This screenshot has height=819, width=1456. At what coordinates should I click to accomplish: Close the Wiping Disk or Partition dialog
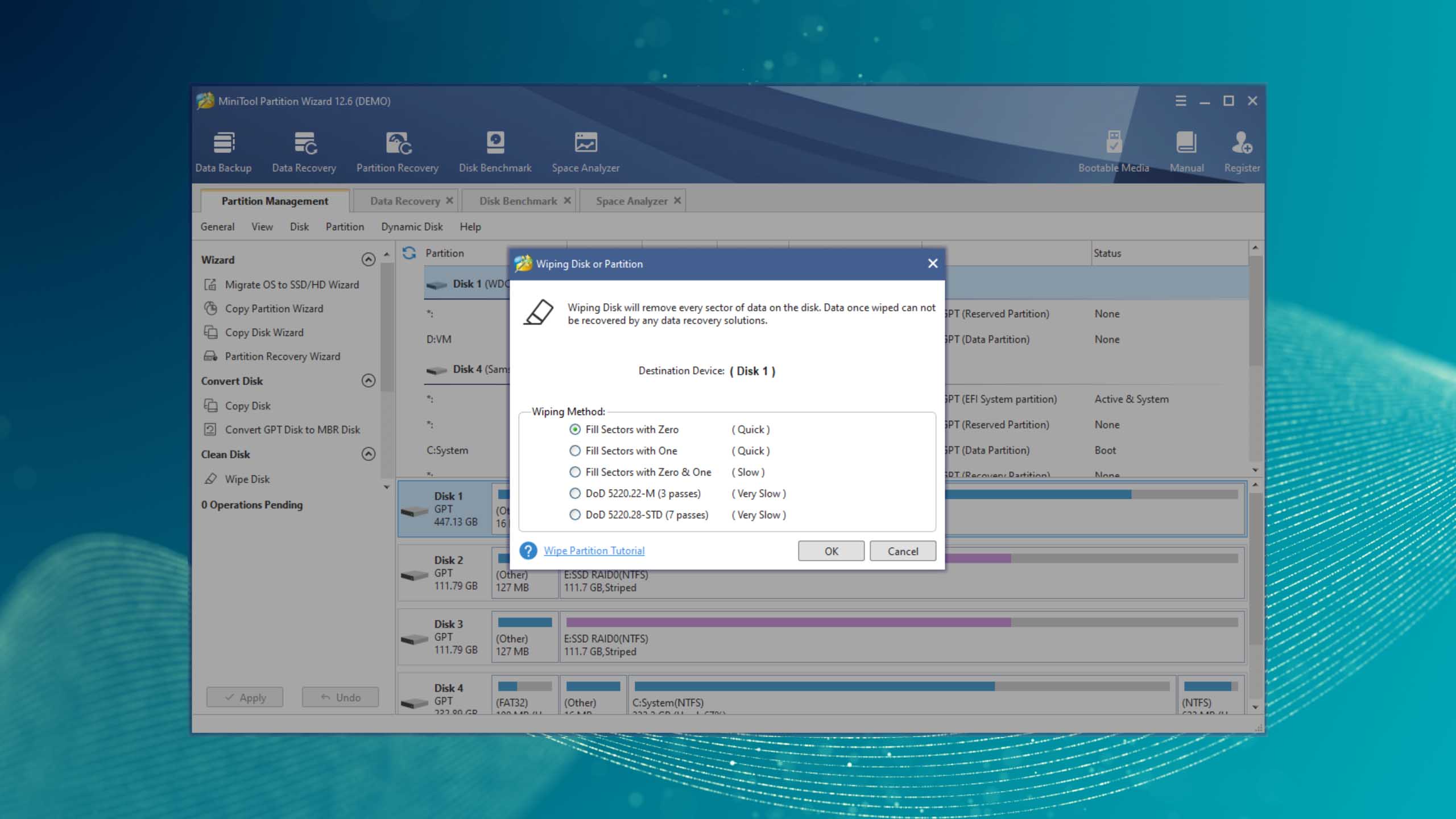coord(933,263)
